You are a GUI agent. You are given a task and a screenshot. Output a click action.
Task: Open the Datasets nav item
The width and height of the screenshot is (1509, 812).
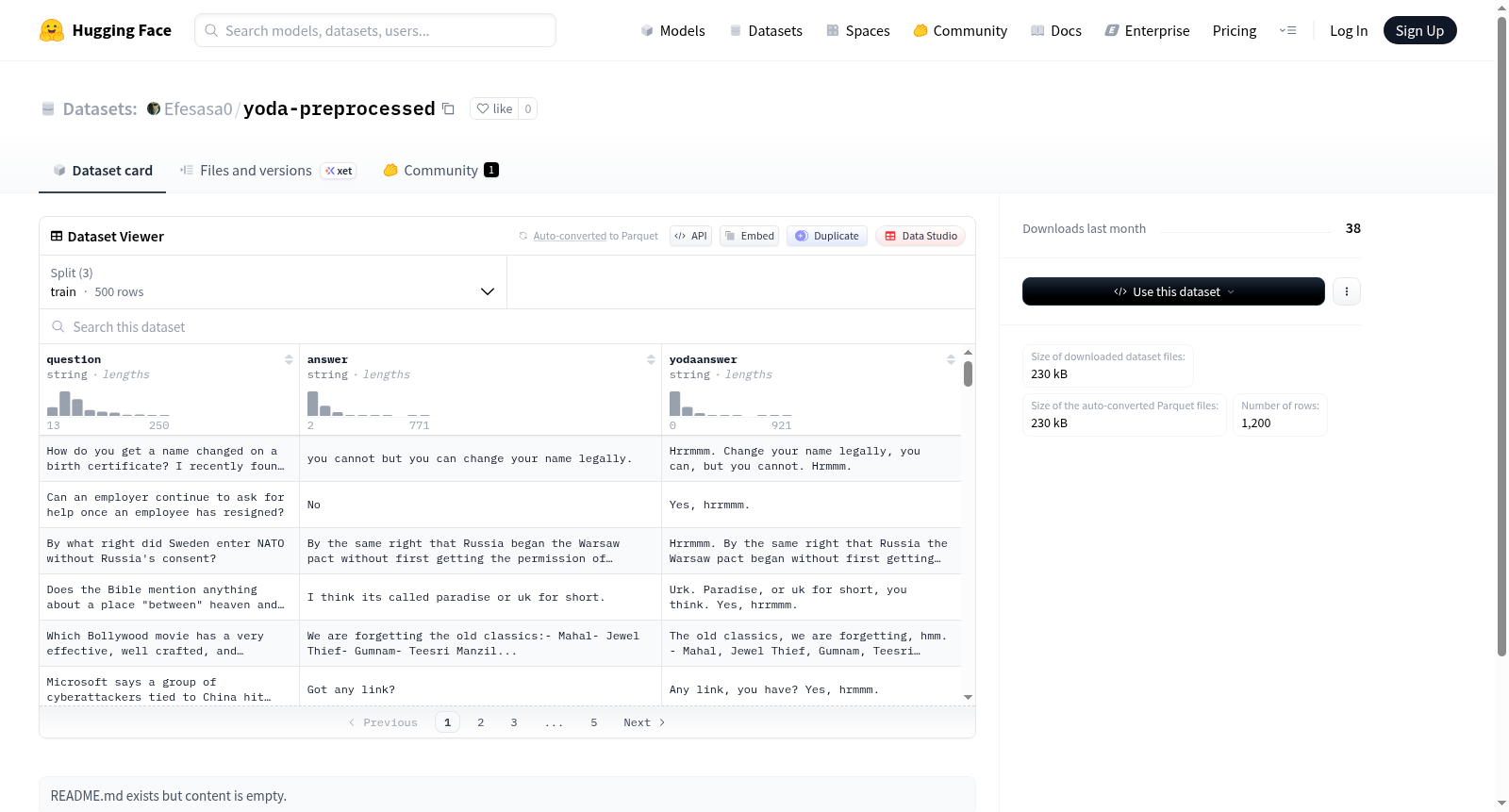766,30
